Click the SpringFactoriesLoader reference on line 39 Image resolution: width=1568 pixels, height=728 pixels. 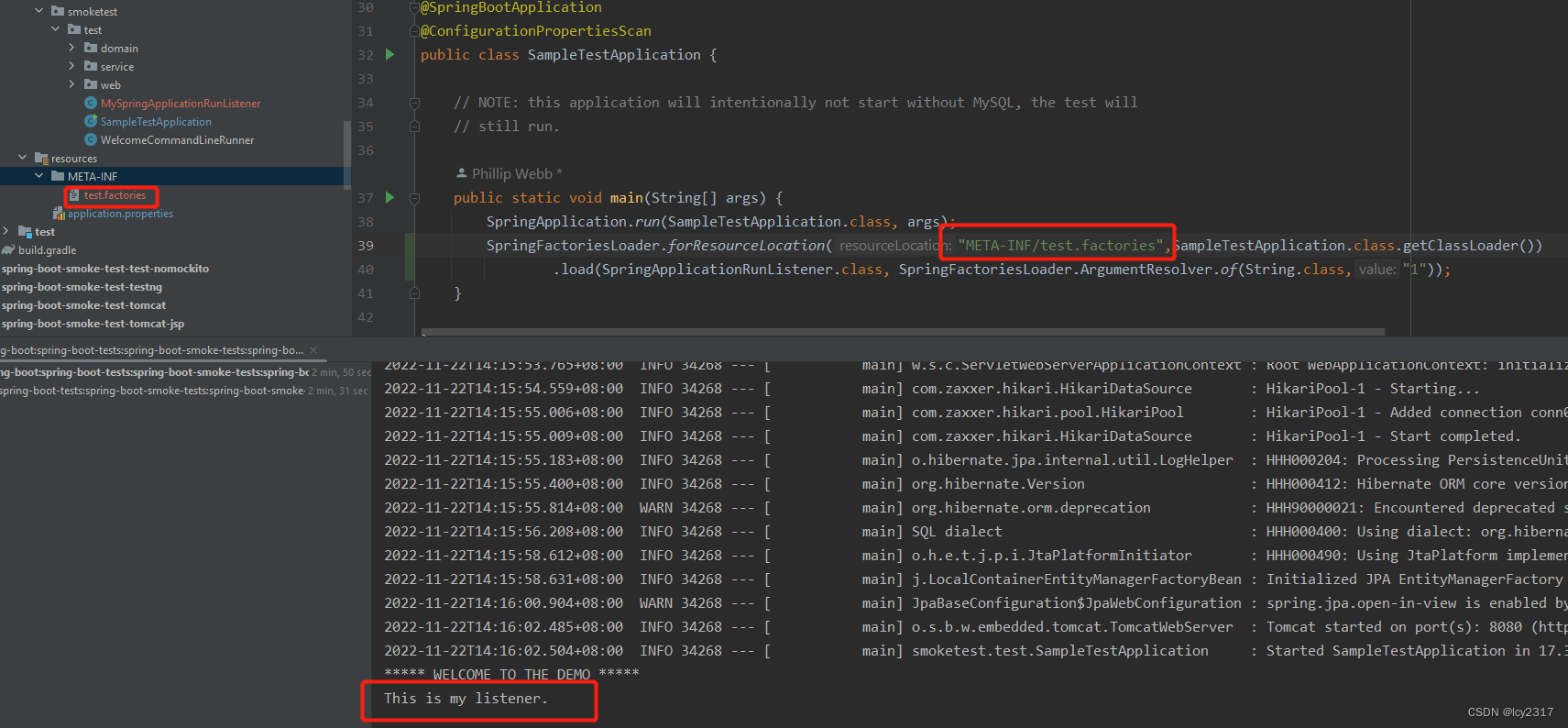coord(573,245)
